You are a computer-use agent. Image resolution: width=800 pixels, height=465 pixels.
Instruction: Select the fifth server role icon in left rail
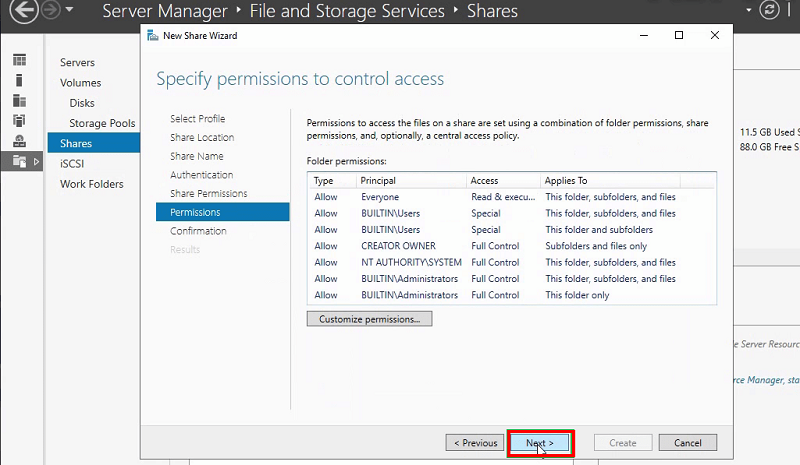(x=19, y=141)
